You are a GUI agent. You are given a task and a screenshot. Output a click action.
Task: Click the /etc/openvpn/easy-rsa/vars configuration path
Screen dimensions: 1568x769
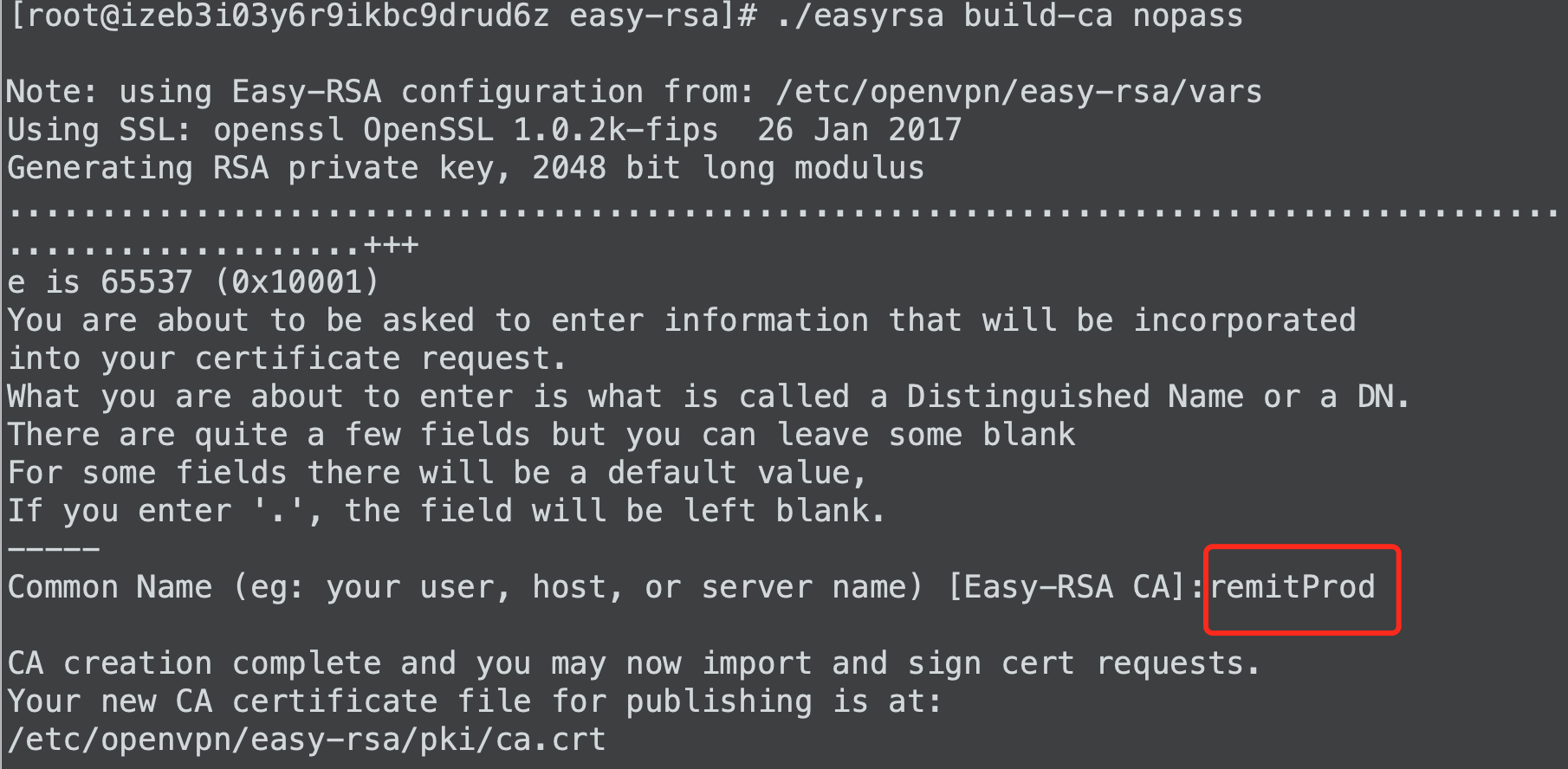1020,92
